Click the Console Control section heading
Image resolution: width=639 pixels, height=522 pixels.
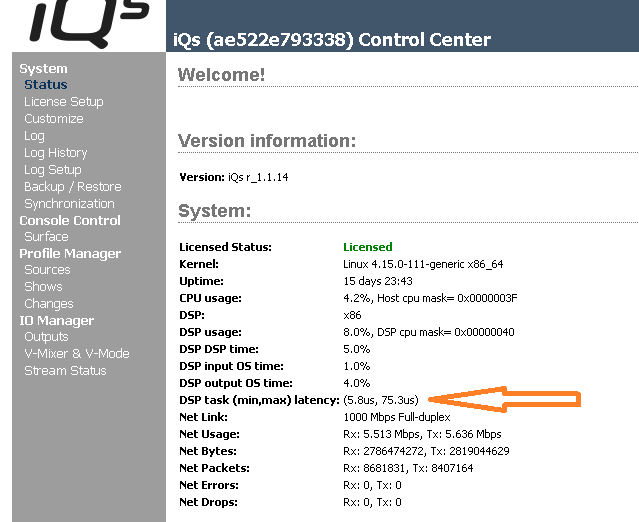[70, 220]
